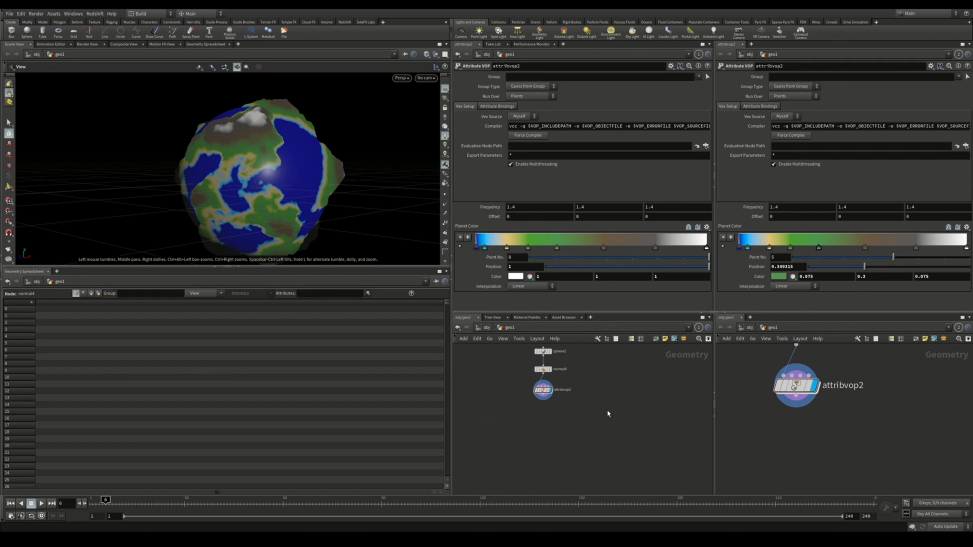This screenshot has height=547, width=973.
Task: Switch to Animation Editor tab
Action: [x=51, y=45]
